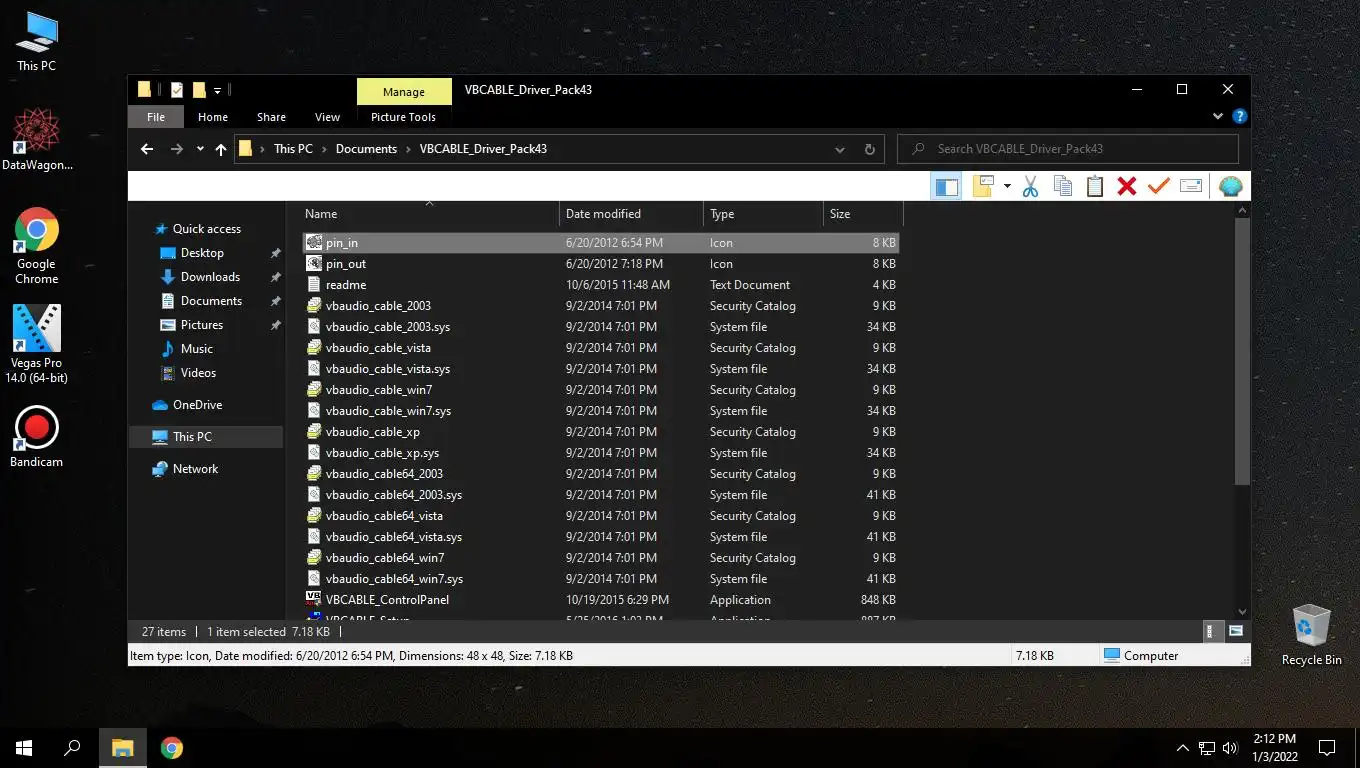
Task: Select Quick access in navigation pane
Action: click(x=206, y=229)
